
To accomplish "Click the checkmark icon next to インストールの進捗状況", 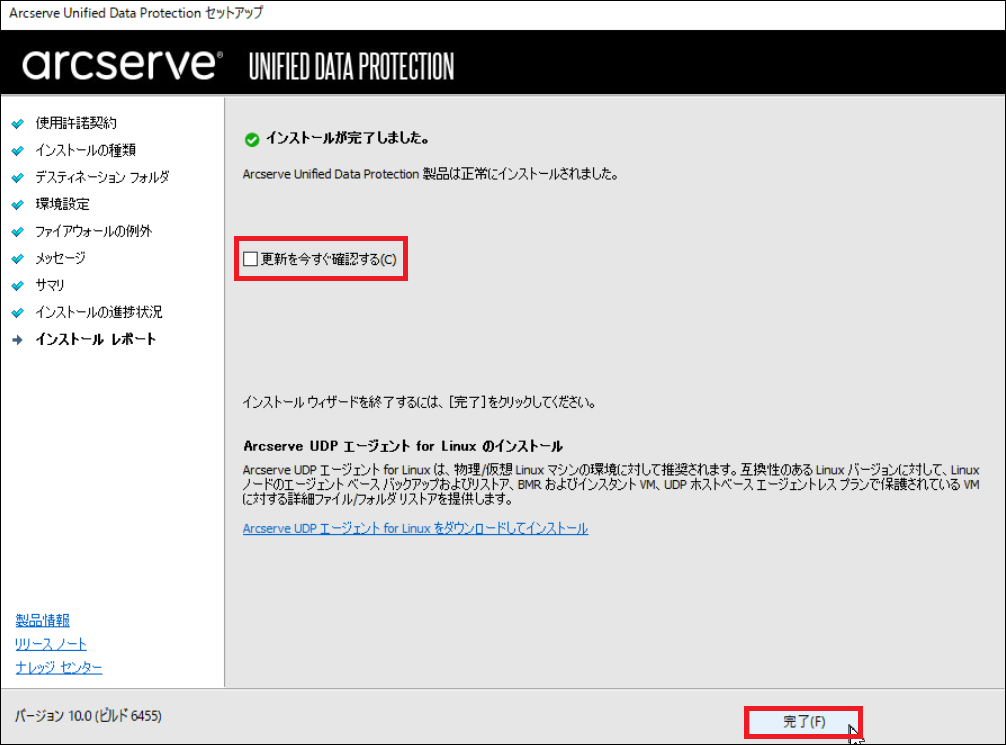I will click(18, 313).
